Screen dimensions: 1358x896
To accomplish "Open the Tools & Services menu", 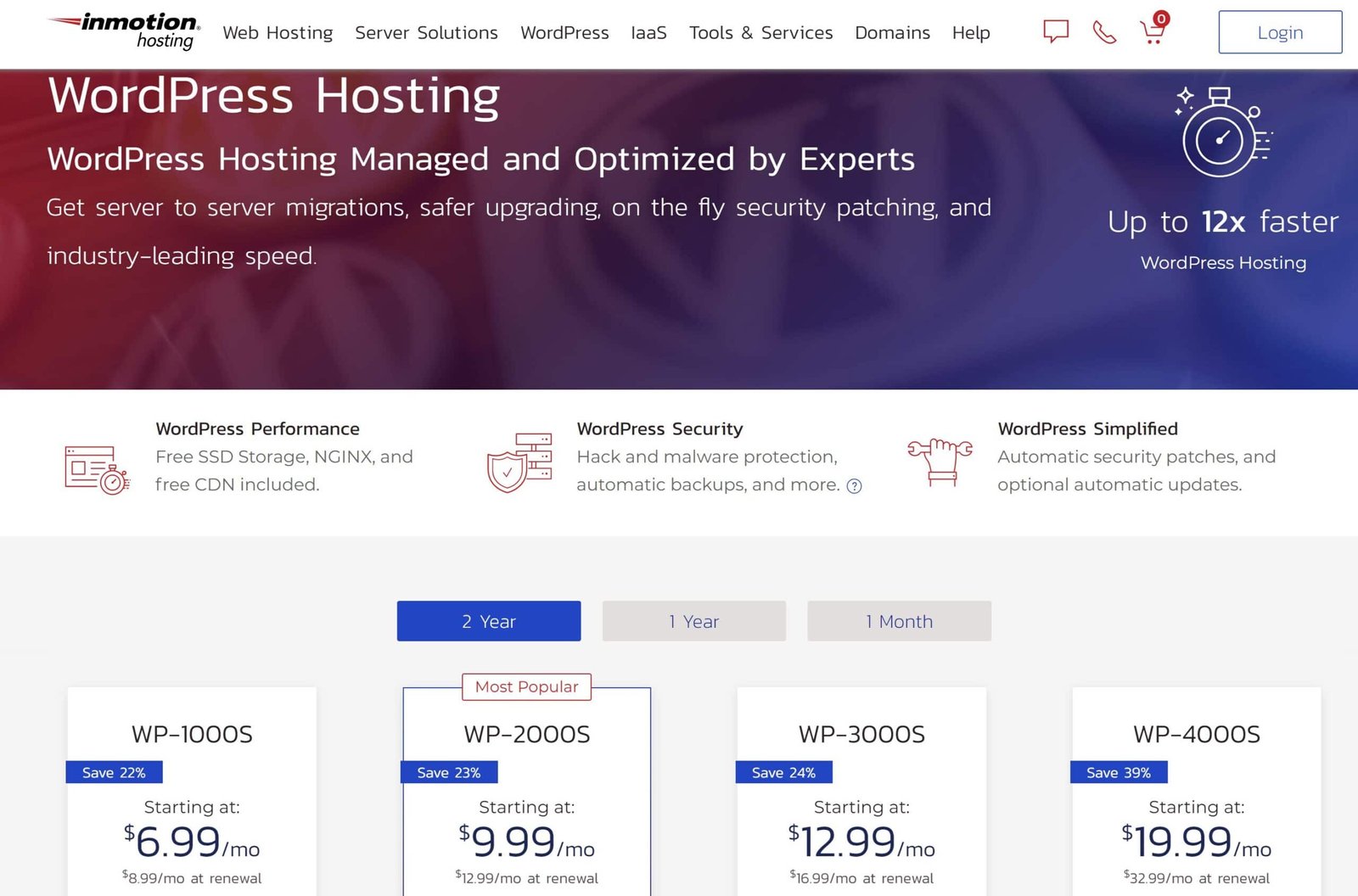I will [760, 32].
